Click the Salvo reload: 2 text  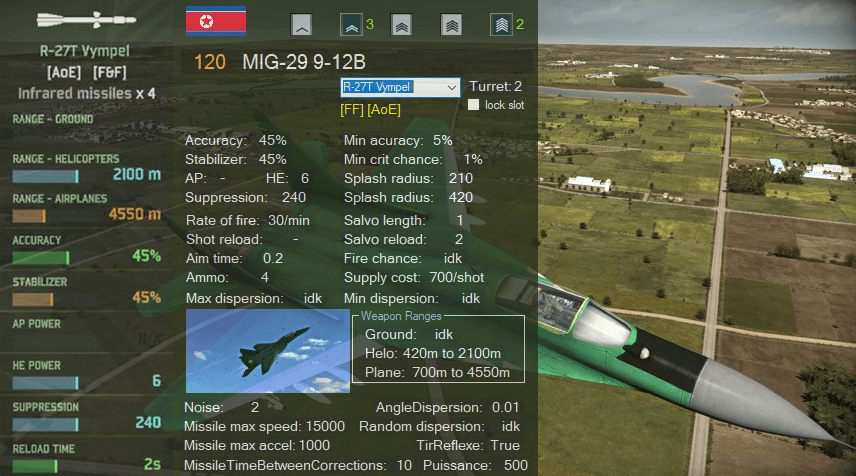(403, 240)
